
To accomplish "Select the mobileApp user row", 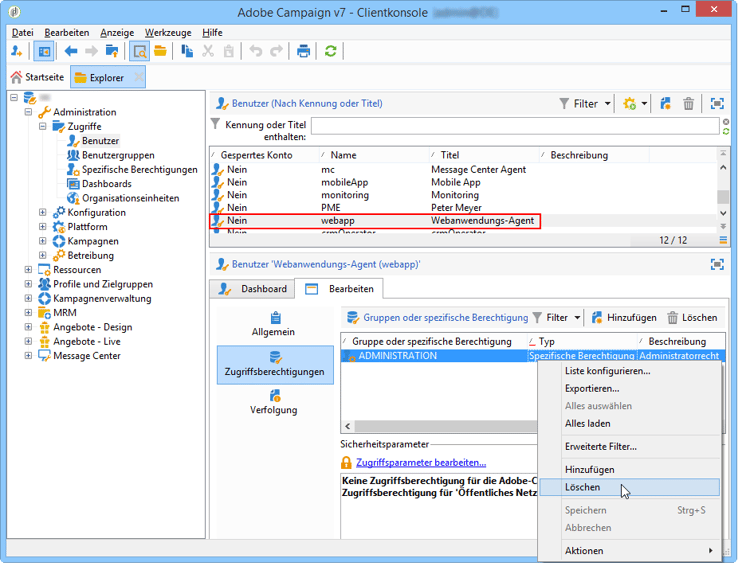I will pos(463,182).
